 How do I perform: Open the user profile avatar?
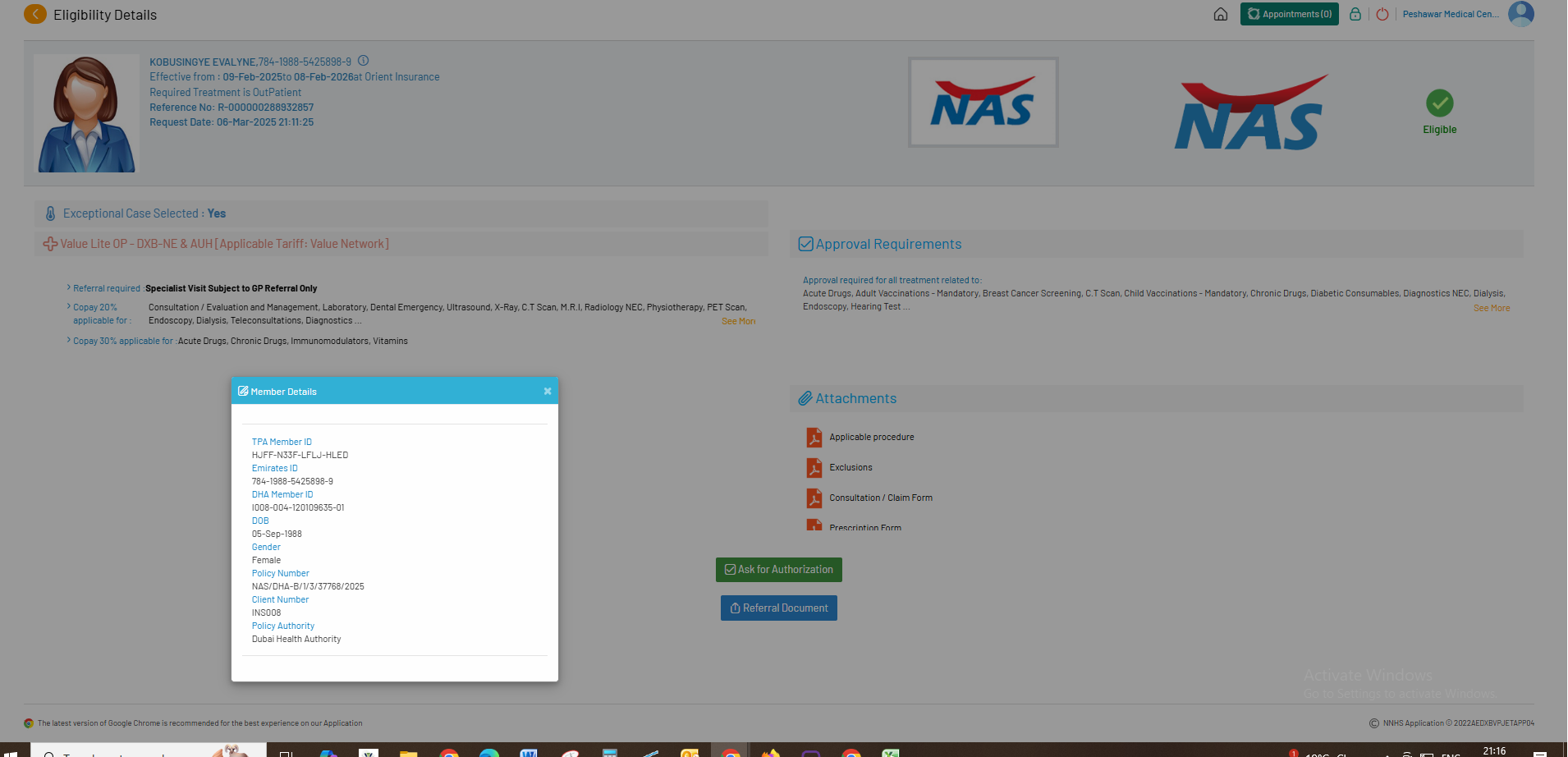click(x=1521, y=13)
